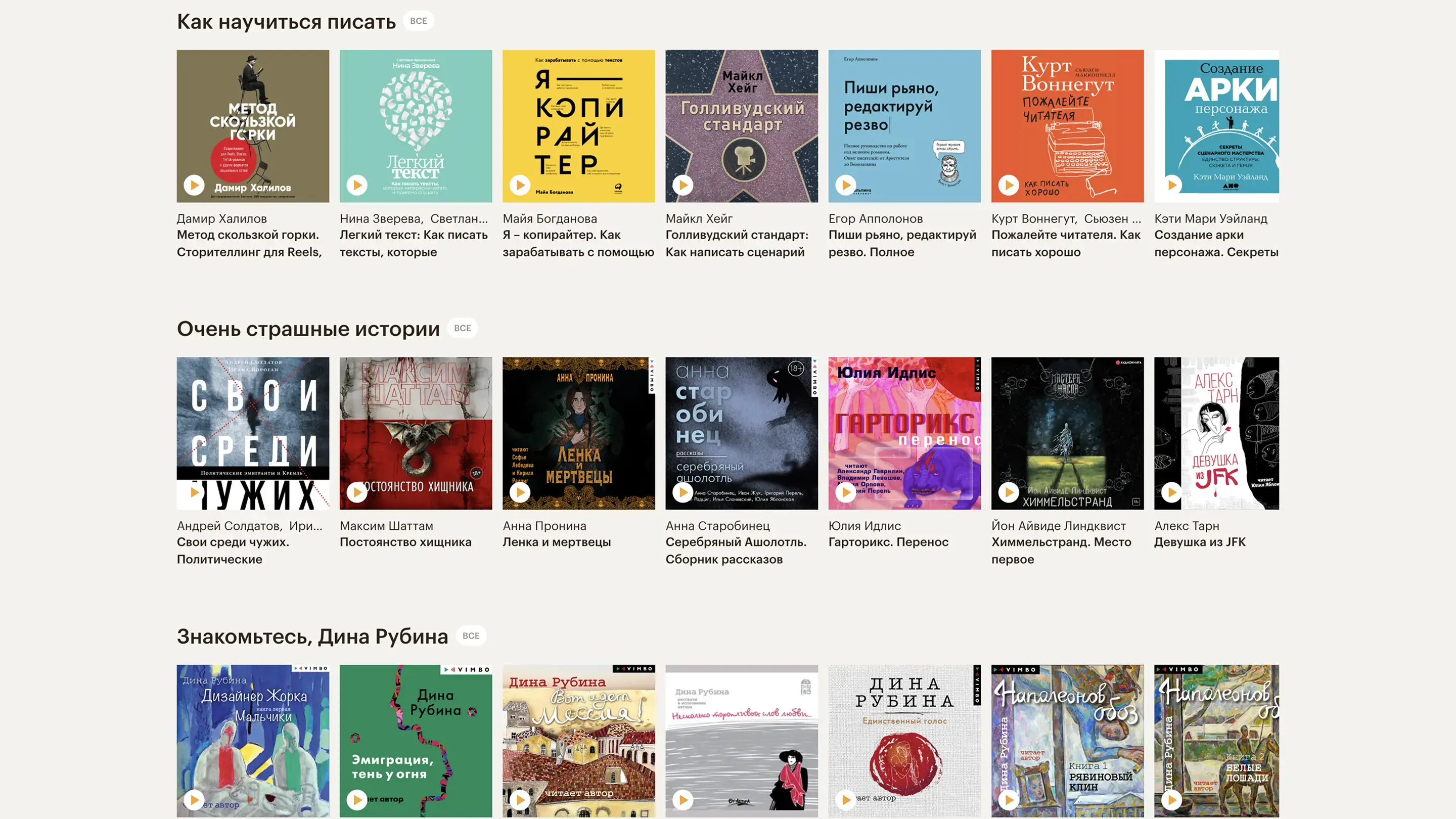The width and height of the screenshot is (1456, 819).
Task: Play Химмельстранд audiobook
Action: click(1009, 492)
